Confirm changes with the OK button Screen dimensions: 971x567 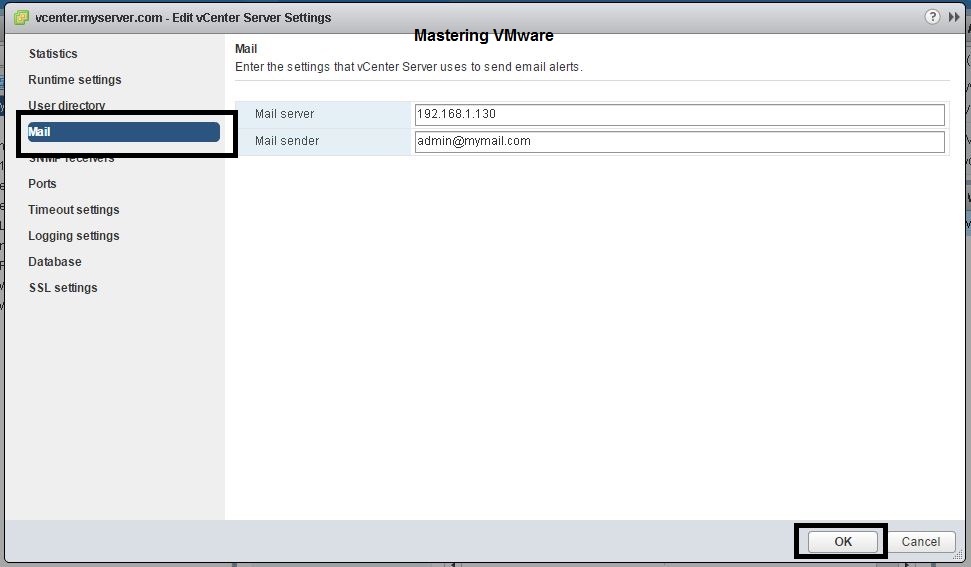point(843,542)
